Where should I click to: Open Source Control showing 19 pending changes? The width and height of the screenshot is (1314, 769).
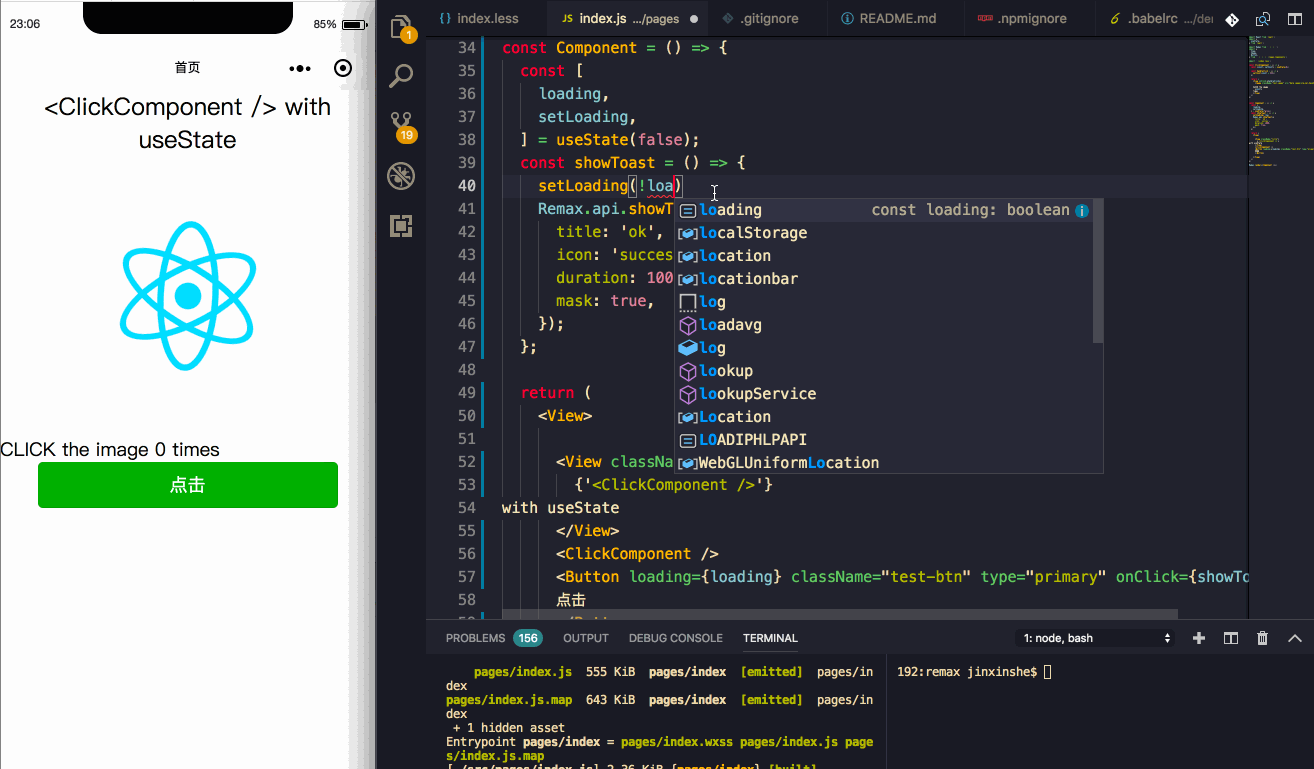401,126
